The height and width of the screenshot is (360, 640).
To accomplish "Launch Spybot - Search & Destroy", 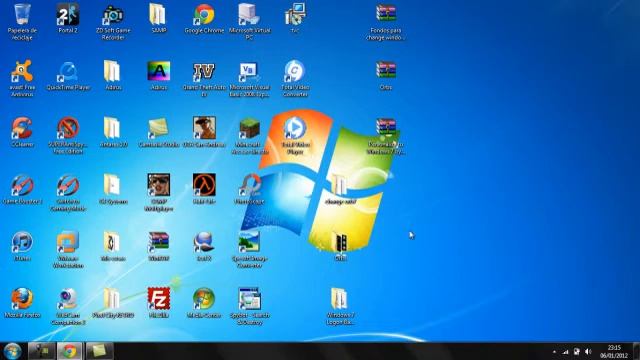I will (x=249, y=299).
